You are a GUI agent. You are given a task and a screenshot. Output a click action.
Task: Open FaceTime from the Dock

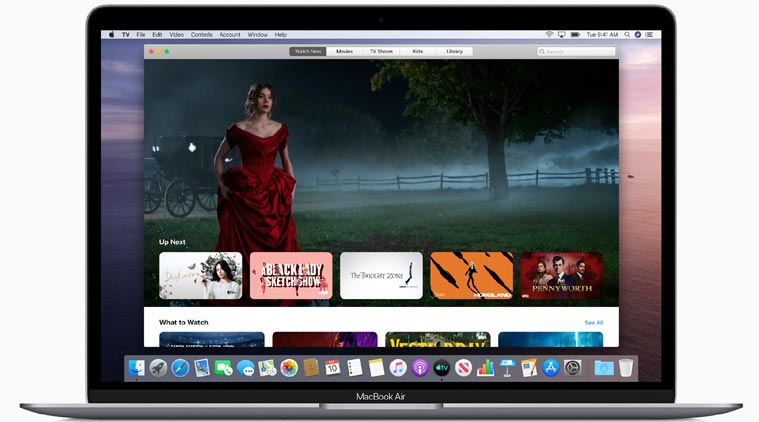[x=224, y=368]
